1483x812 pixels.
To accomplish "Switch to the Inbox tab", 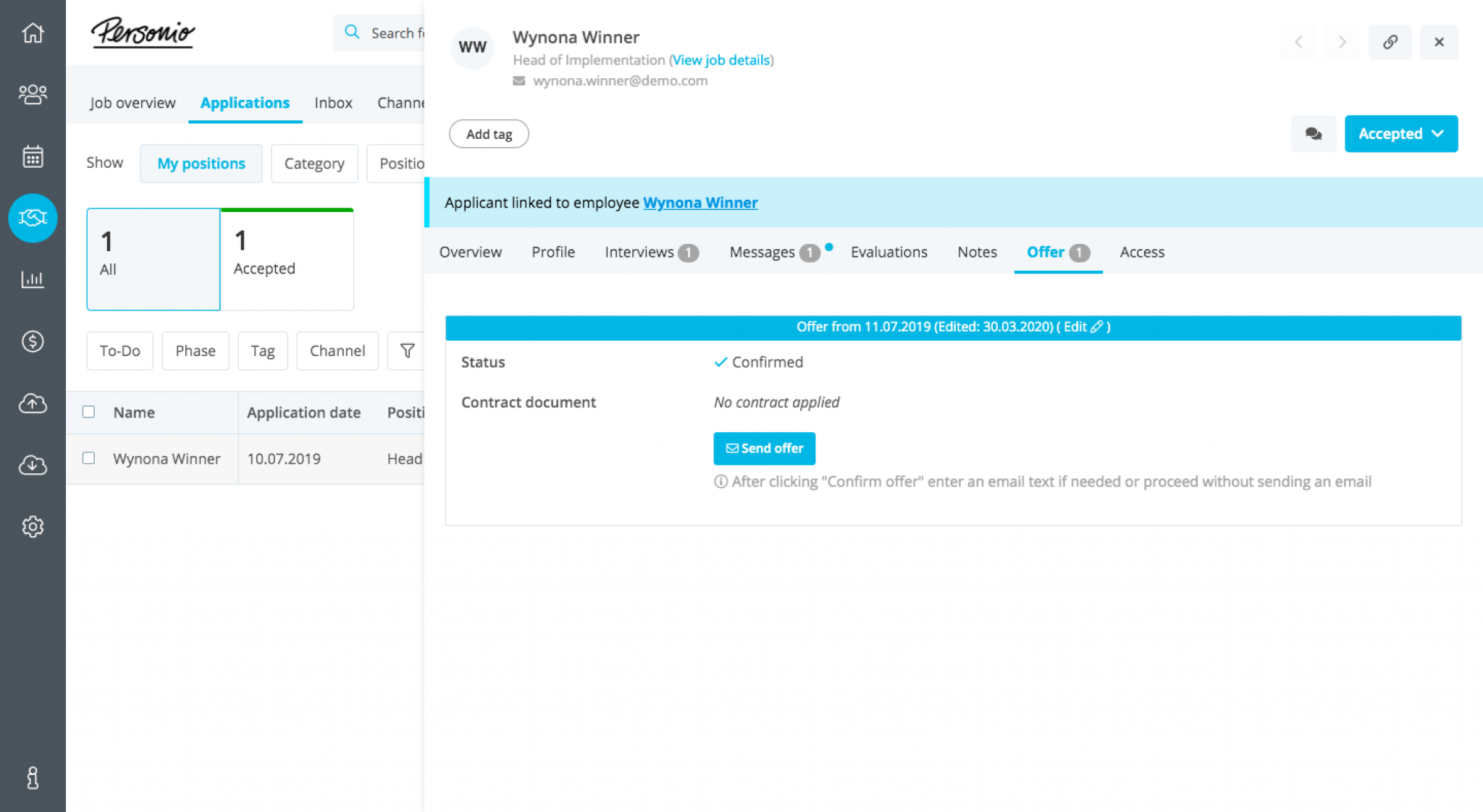I will coord(332,103).
